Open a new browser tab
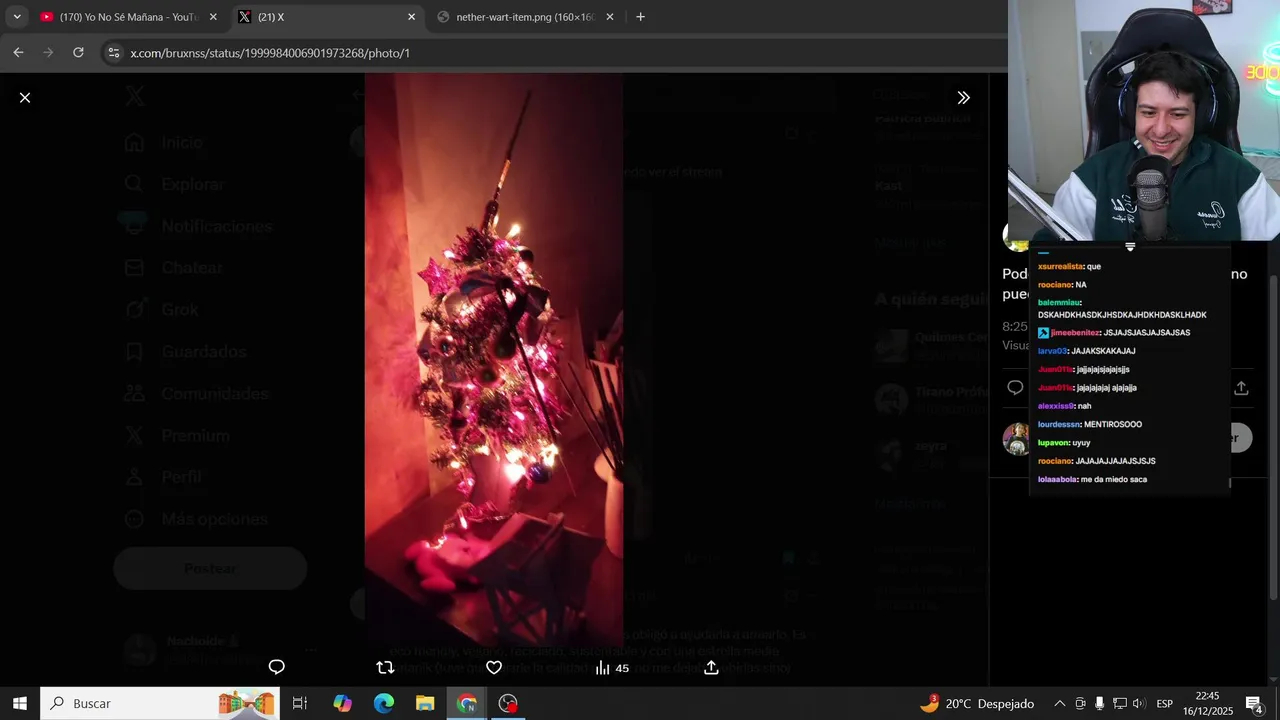 [640, 17]
